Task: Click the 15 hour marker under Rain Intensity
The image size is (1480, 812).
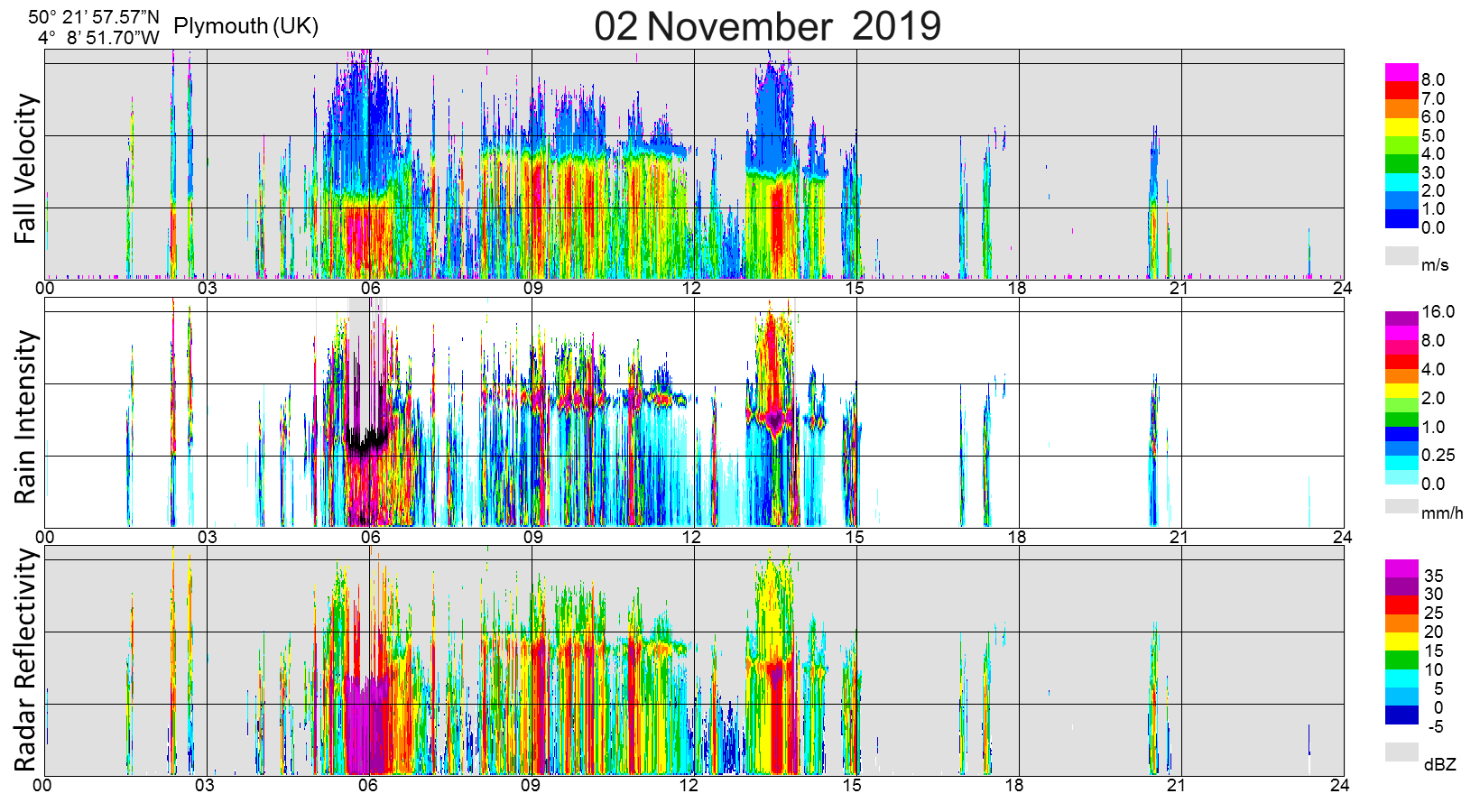Action: pos(854,537)
